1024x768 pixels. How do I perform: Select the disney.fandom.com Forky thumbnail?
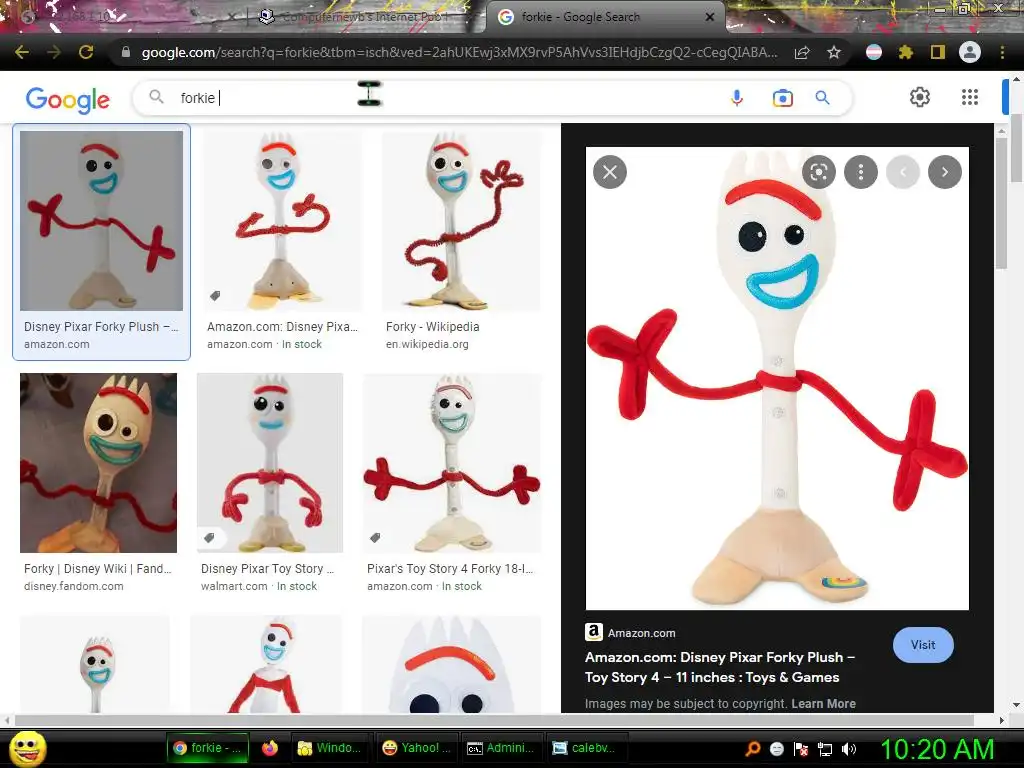pyautogui.click(x=99, y=462)
